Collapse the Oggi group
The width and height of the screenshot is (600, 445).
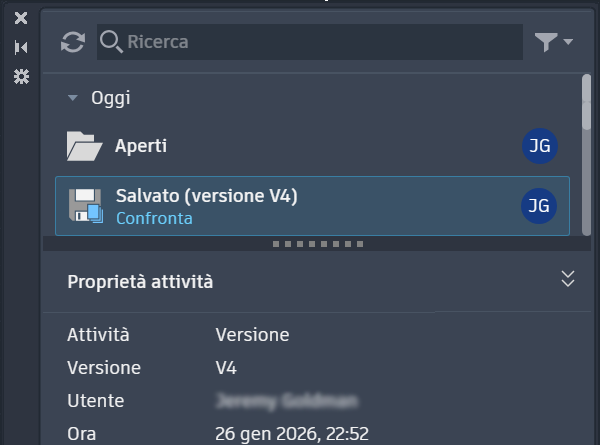(73, 98)
